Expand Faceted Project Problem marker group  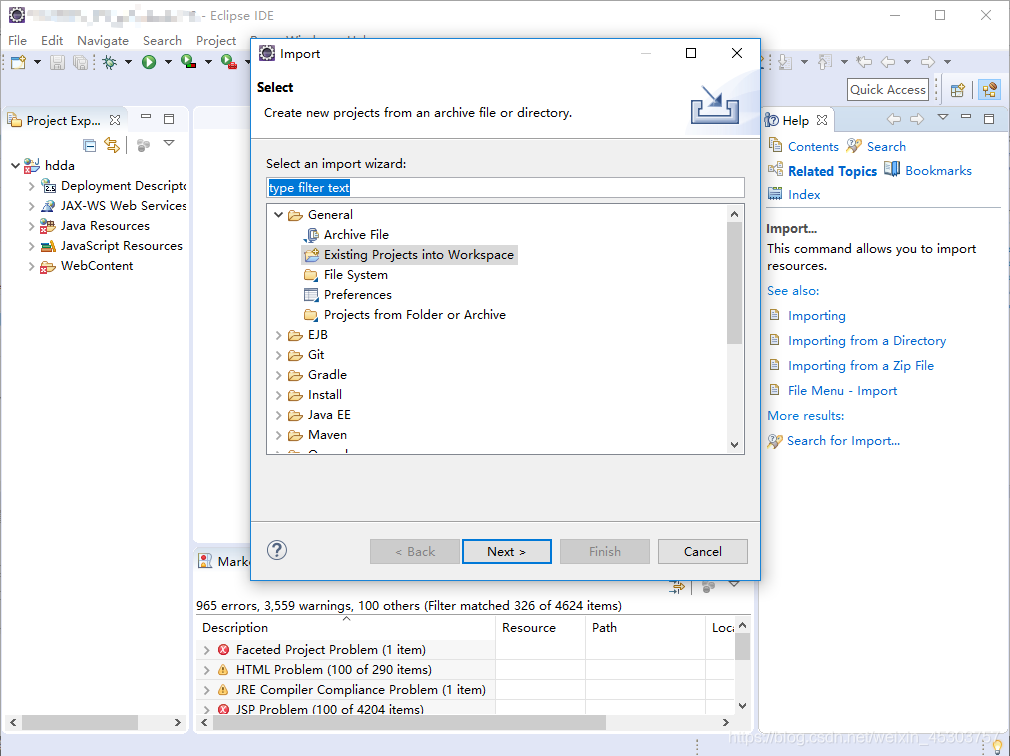pyautogui.click(x=206, y=650)
